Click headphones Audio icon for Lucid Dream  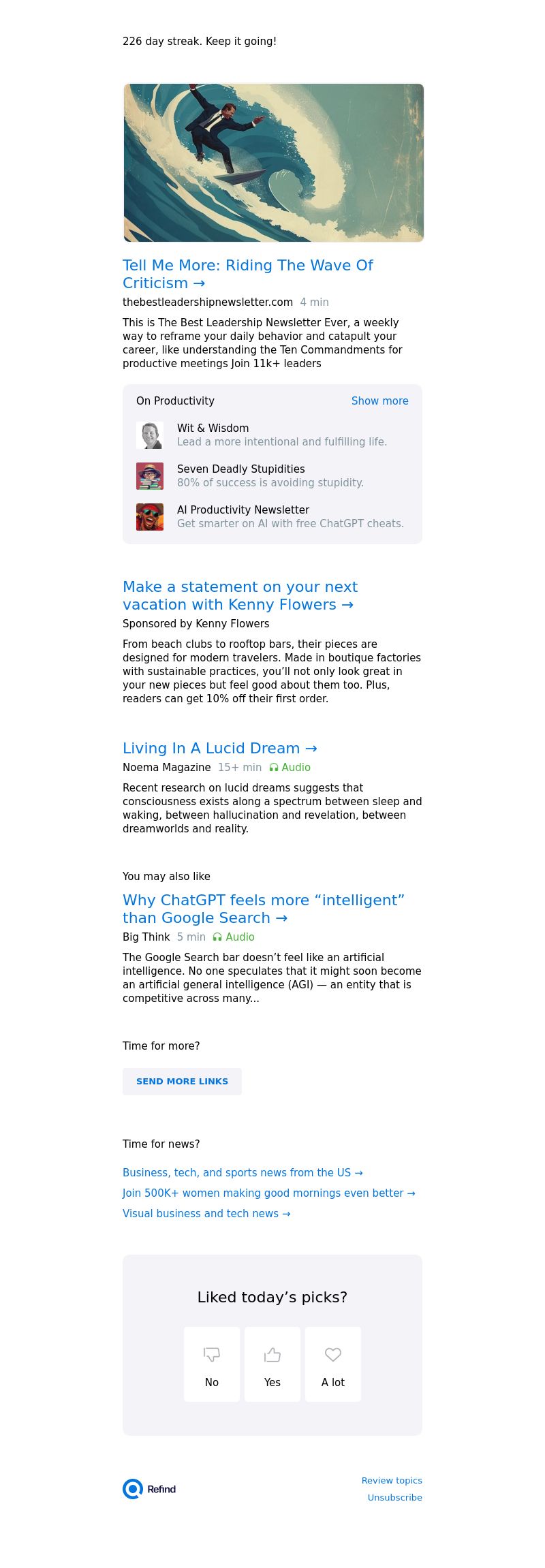[x=274, y=768]
